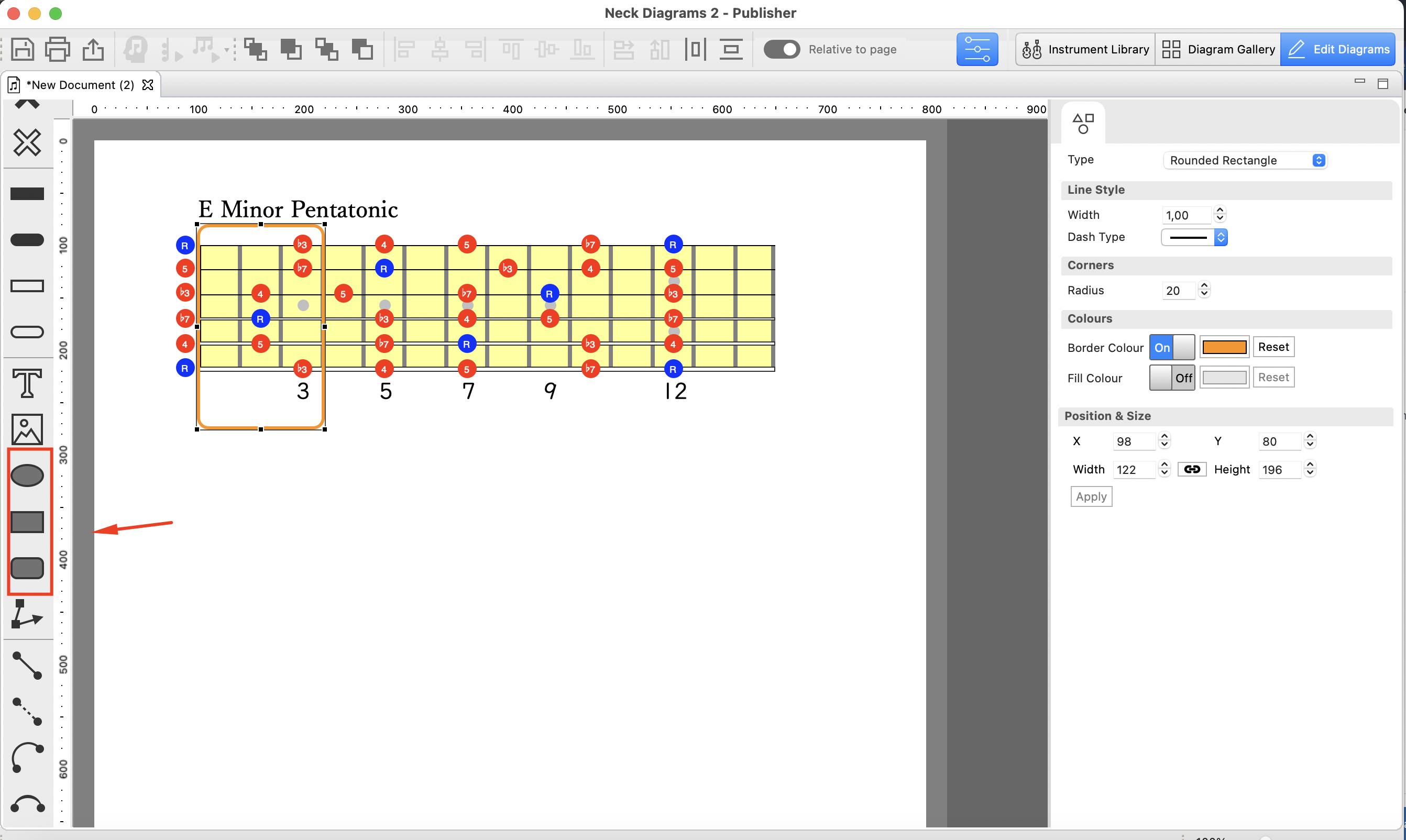Click the Apply button
1406x840 pixels.
tap(1091, 496)
